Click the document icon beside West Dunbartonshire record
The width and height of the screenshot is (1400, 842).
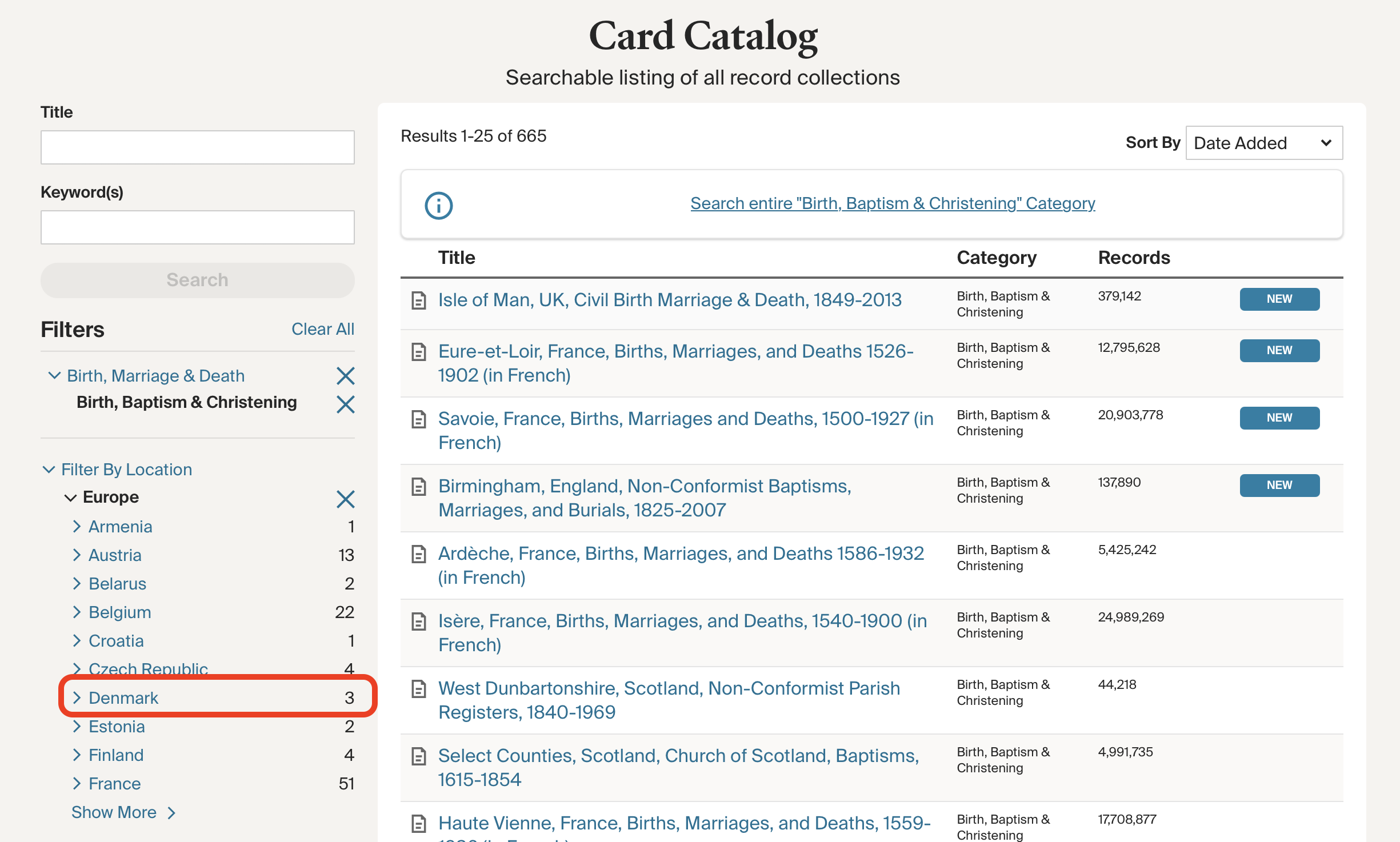419,689
